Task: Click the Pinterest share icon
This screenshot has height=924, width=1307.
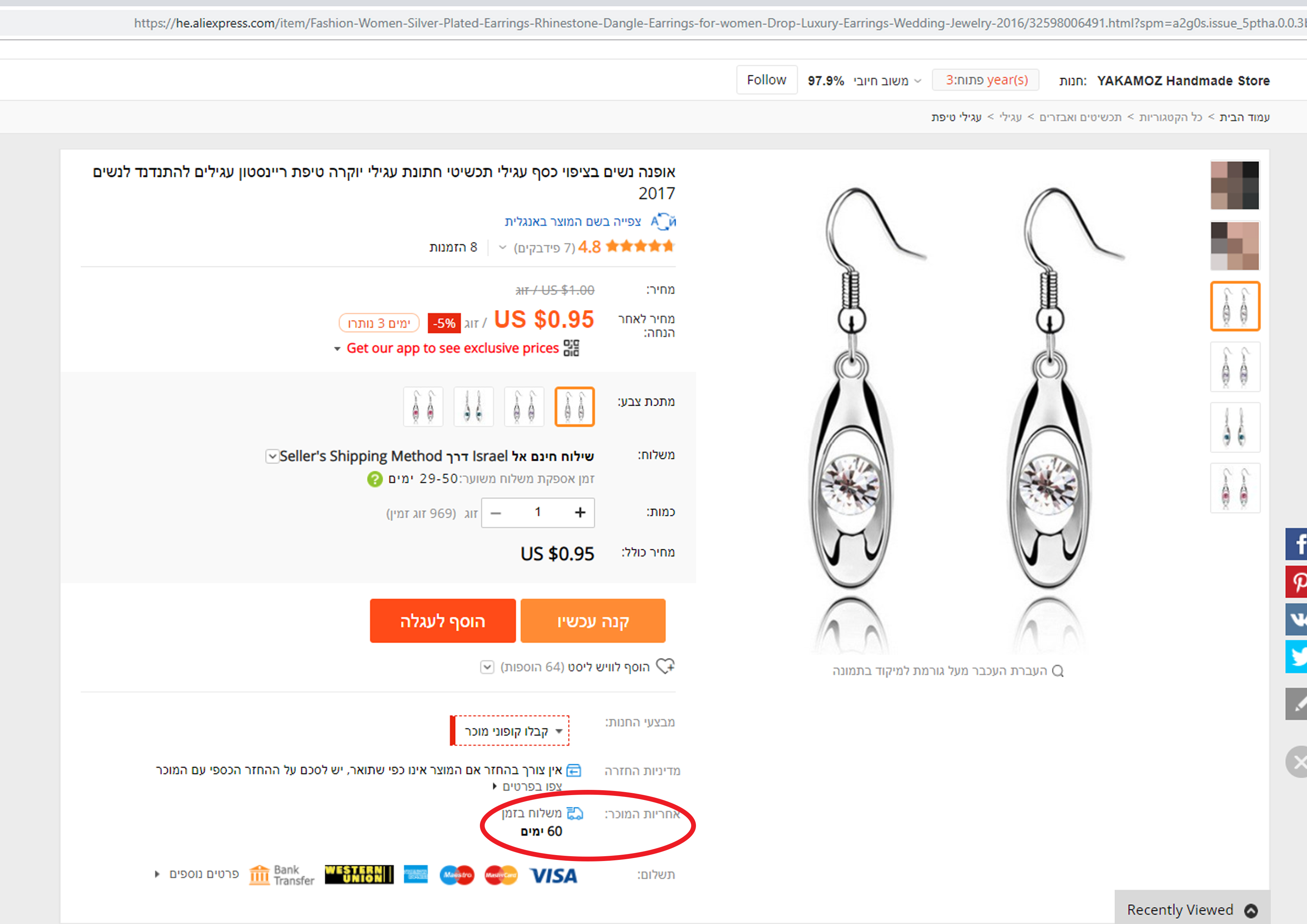Action: [x=1297, y=582]
